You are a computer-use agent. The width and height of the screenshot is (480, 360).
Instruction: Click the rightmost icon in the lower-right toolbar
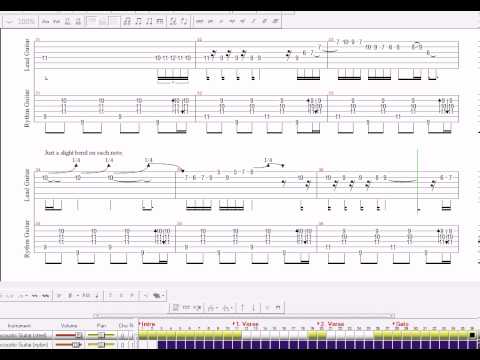click(278, 307)
